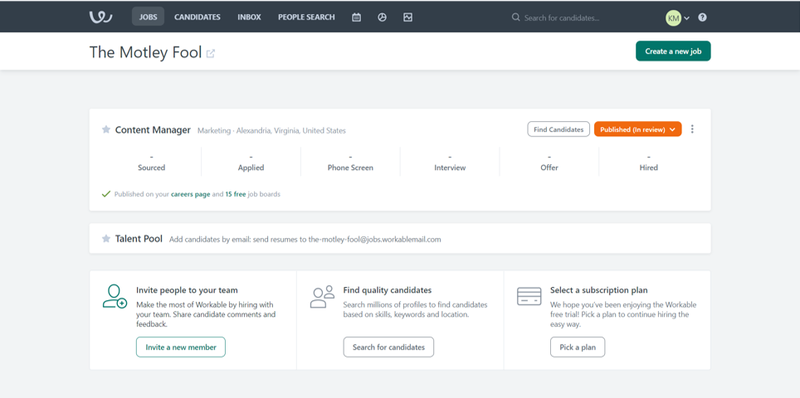Click the Select a subscription plan heading

click(x=599, y=290)
